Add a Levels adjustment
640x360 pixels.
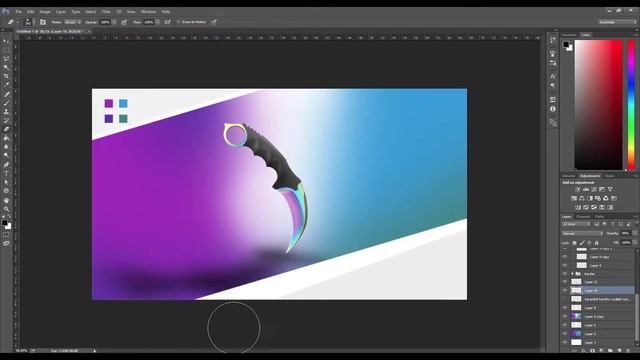tap(586, 189)
